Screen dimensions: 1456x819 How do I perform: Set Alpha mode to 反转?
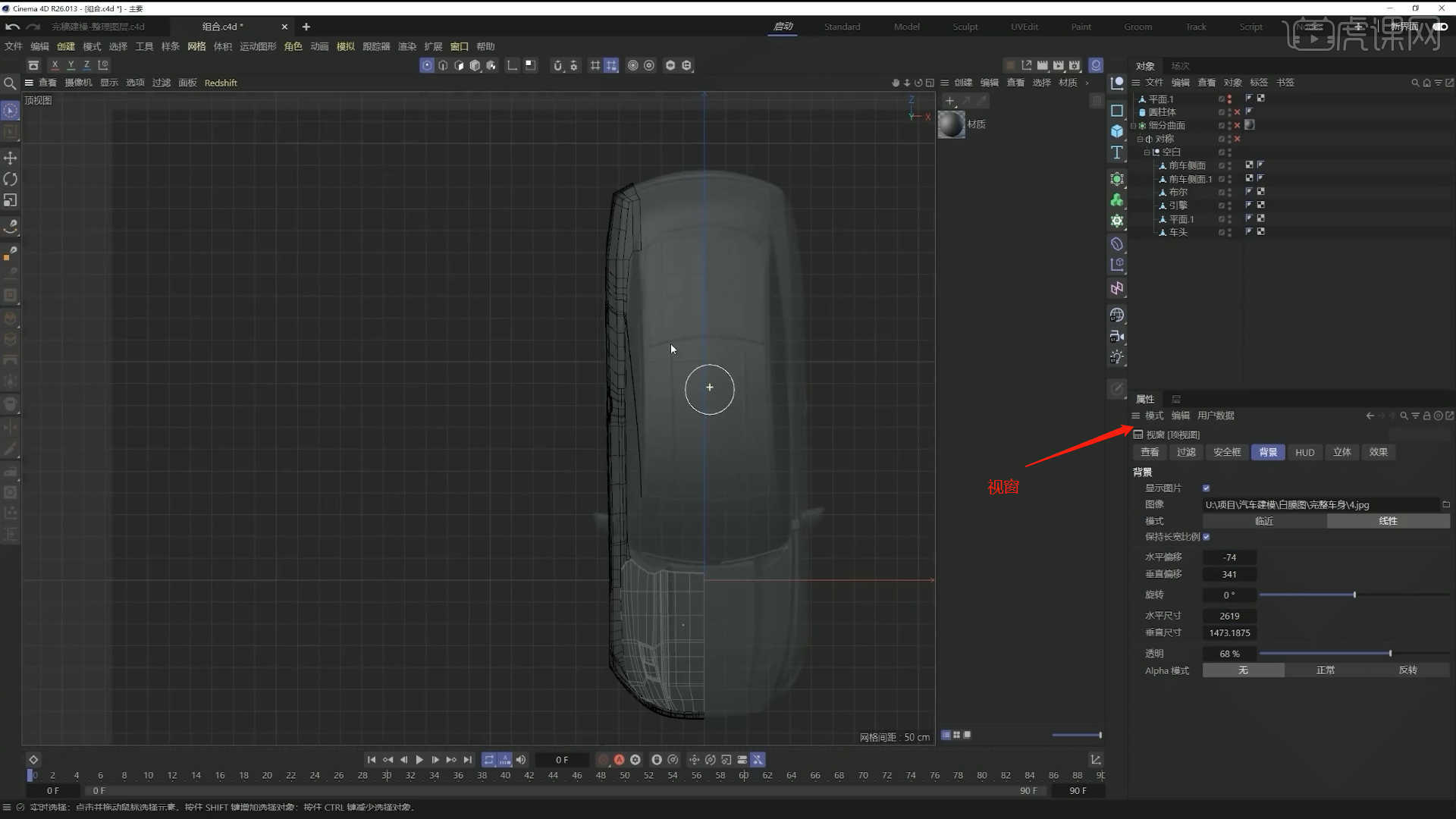[x=1408, y=670]
